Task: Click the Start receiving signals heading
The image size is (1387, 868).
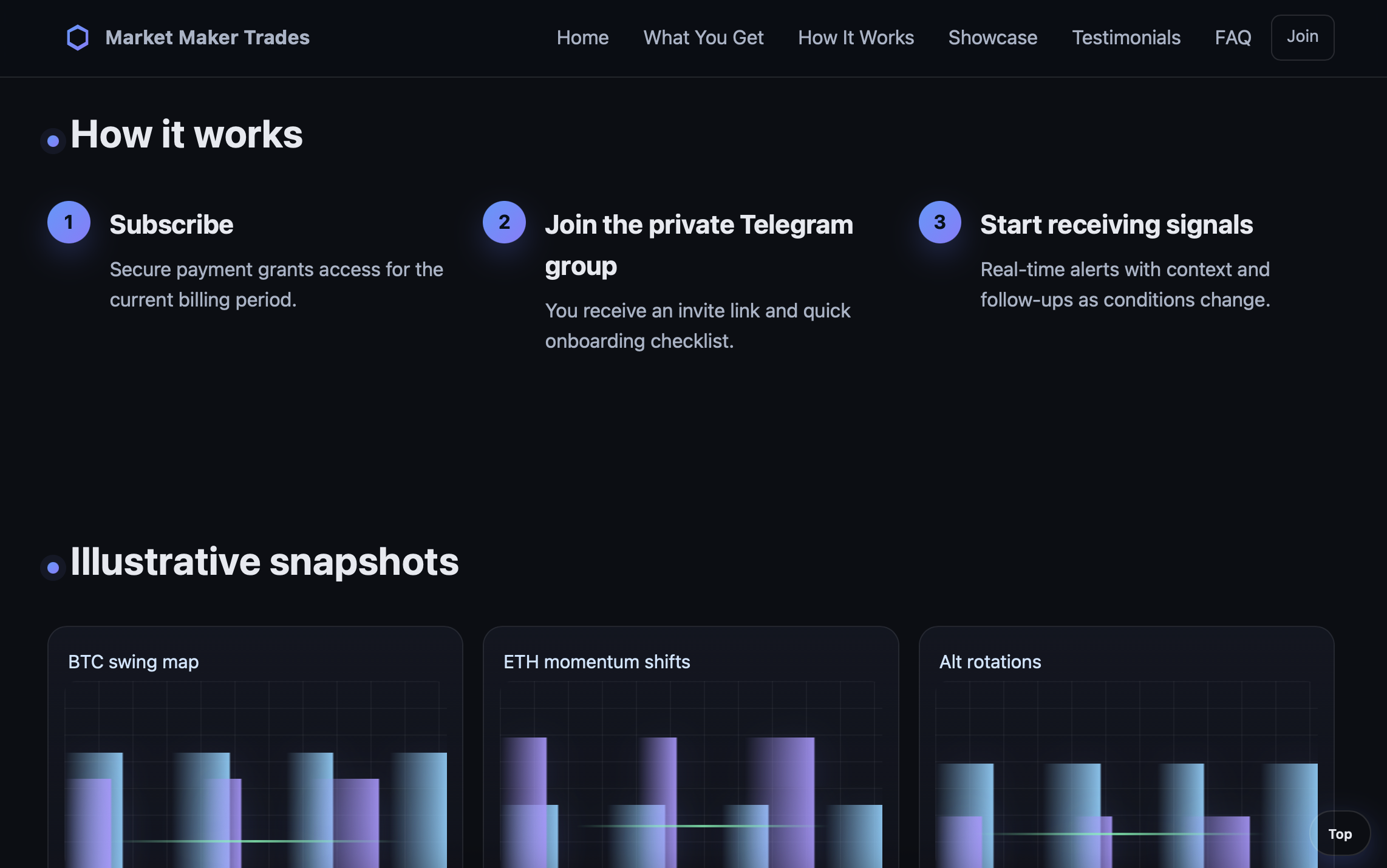Action: coord(1116,225)
